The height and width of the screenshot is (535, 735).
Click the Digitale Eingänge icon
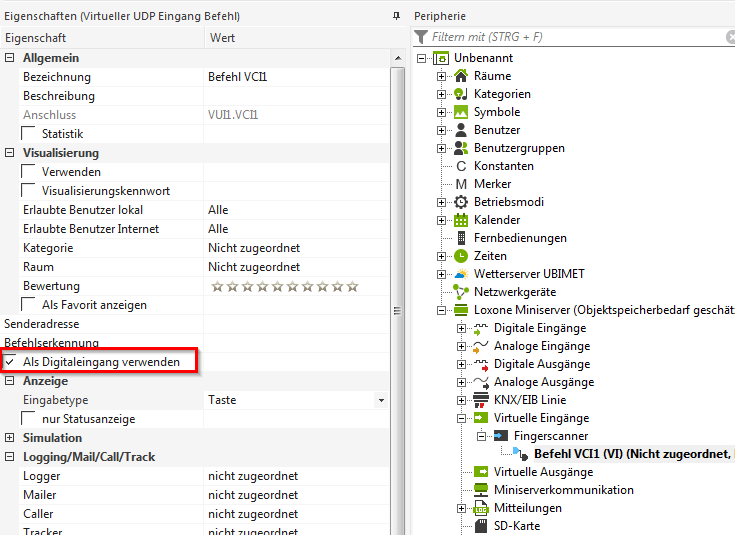(x=481, y=328)
